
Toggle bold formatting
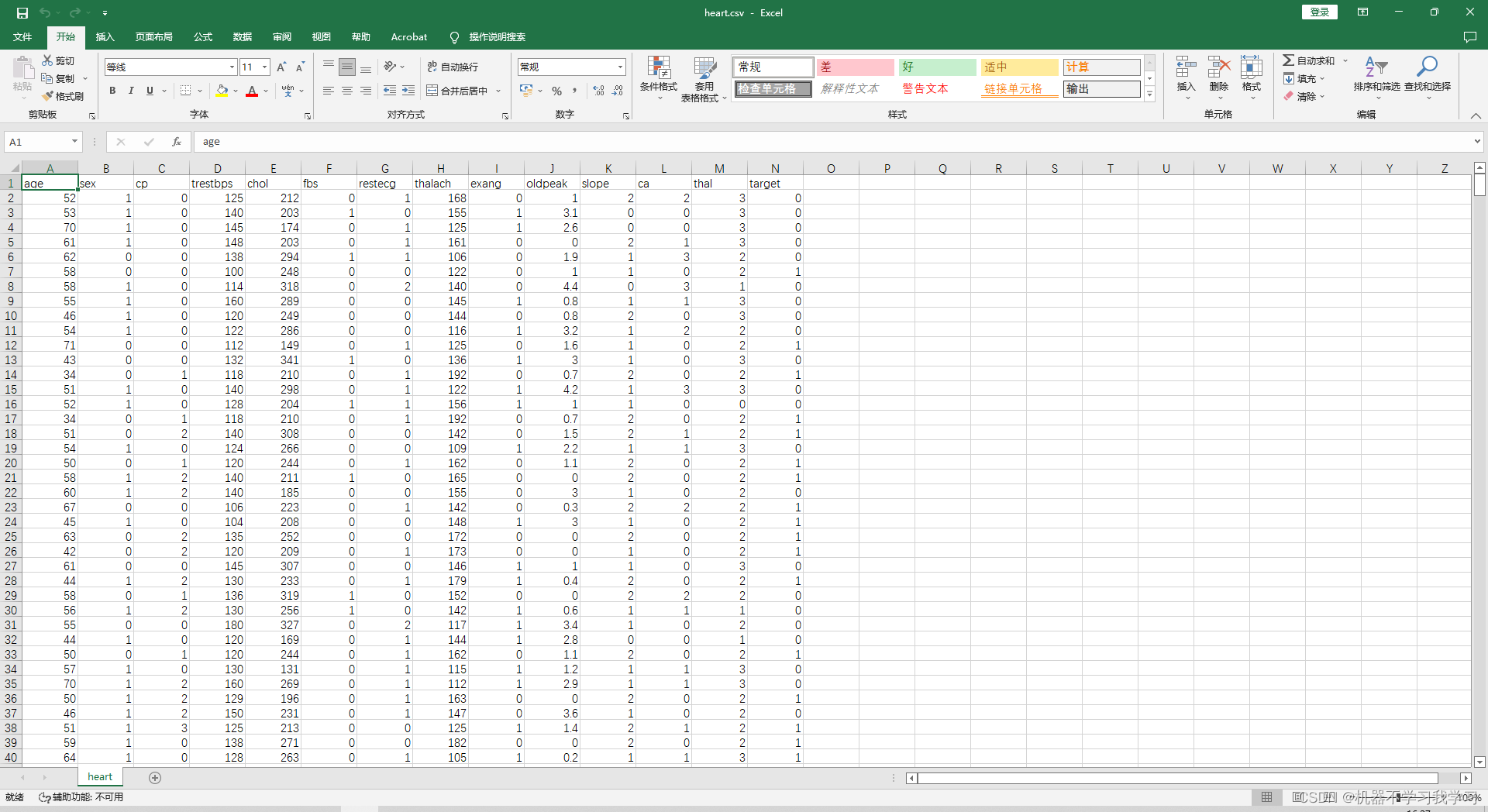click(112, 91)
